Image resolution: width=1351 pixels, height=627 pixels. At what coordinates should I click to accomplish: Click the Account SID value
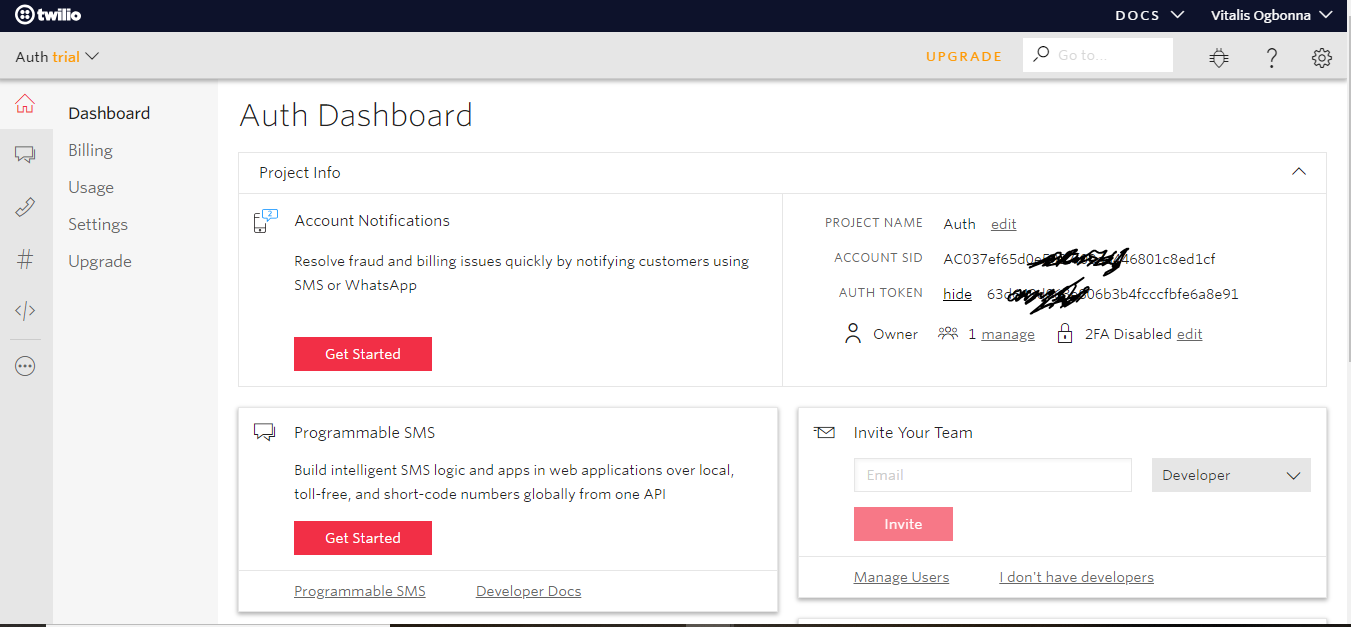[x=1079, y=259]
